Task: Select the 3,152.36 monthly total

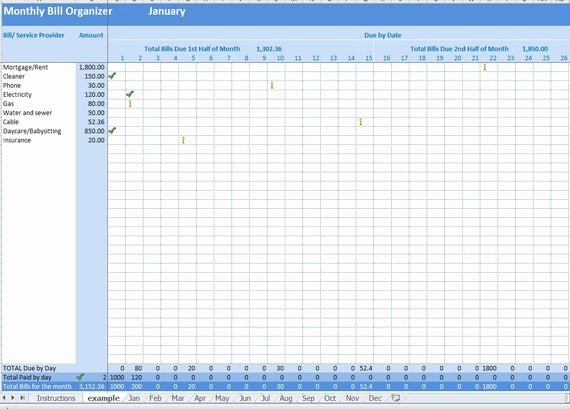Action: [92, 386]
